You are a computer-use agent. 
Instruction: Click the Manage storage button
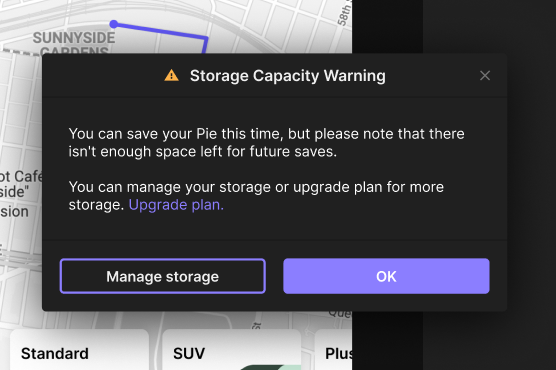click(163, 276)
